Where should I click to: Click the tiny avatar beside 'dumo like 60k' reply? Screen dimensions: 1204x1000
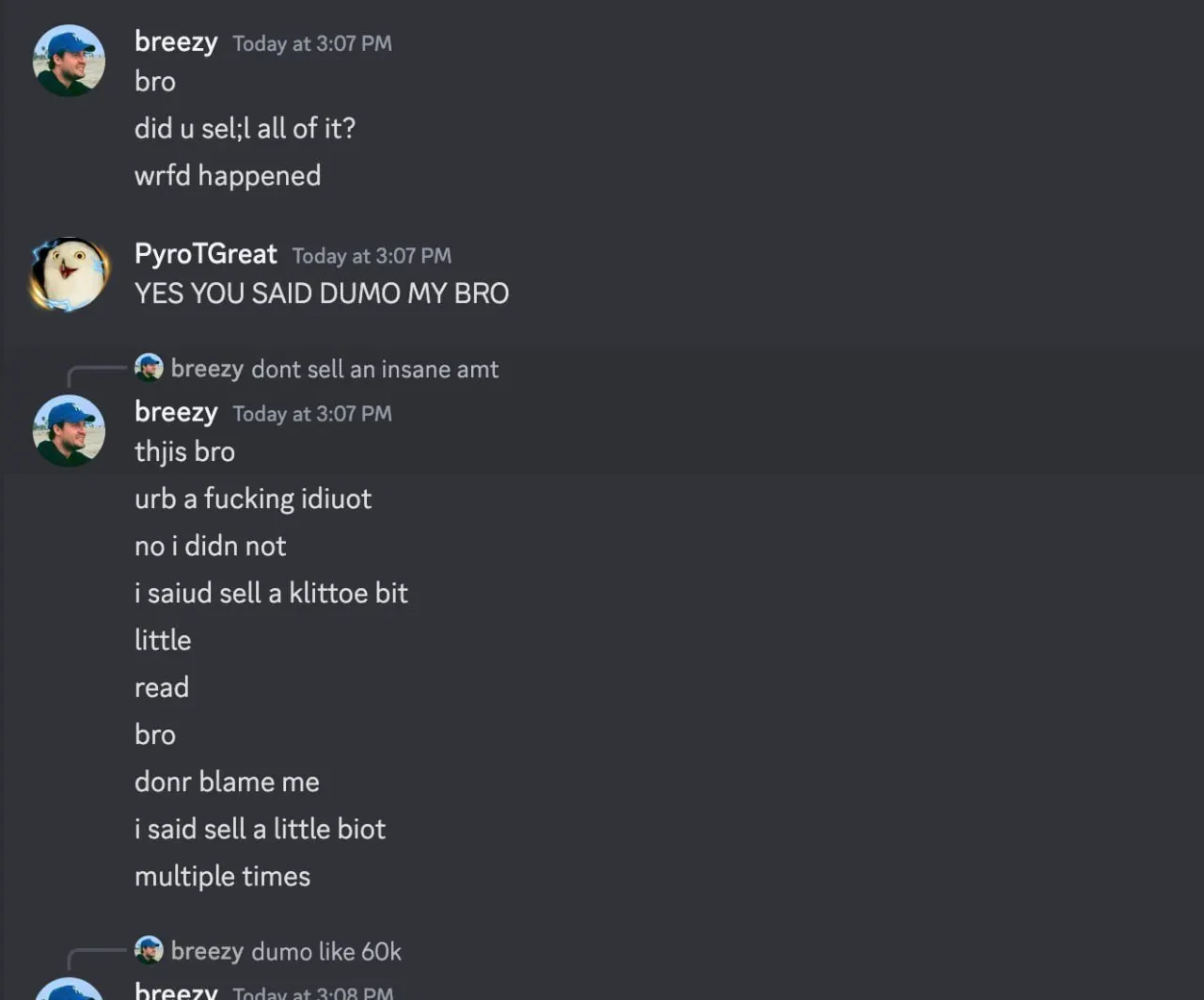click(x=149, y=950)
